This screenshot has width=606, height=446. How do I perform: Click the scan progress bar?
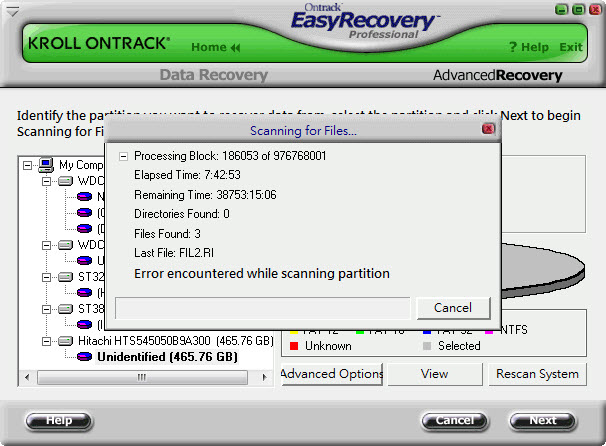[x=262, y=308]
